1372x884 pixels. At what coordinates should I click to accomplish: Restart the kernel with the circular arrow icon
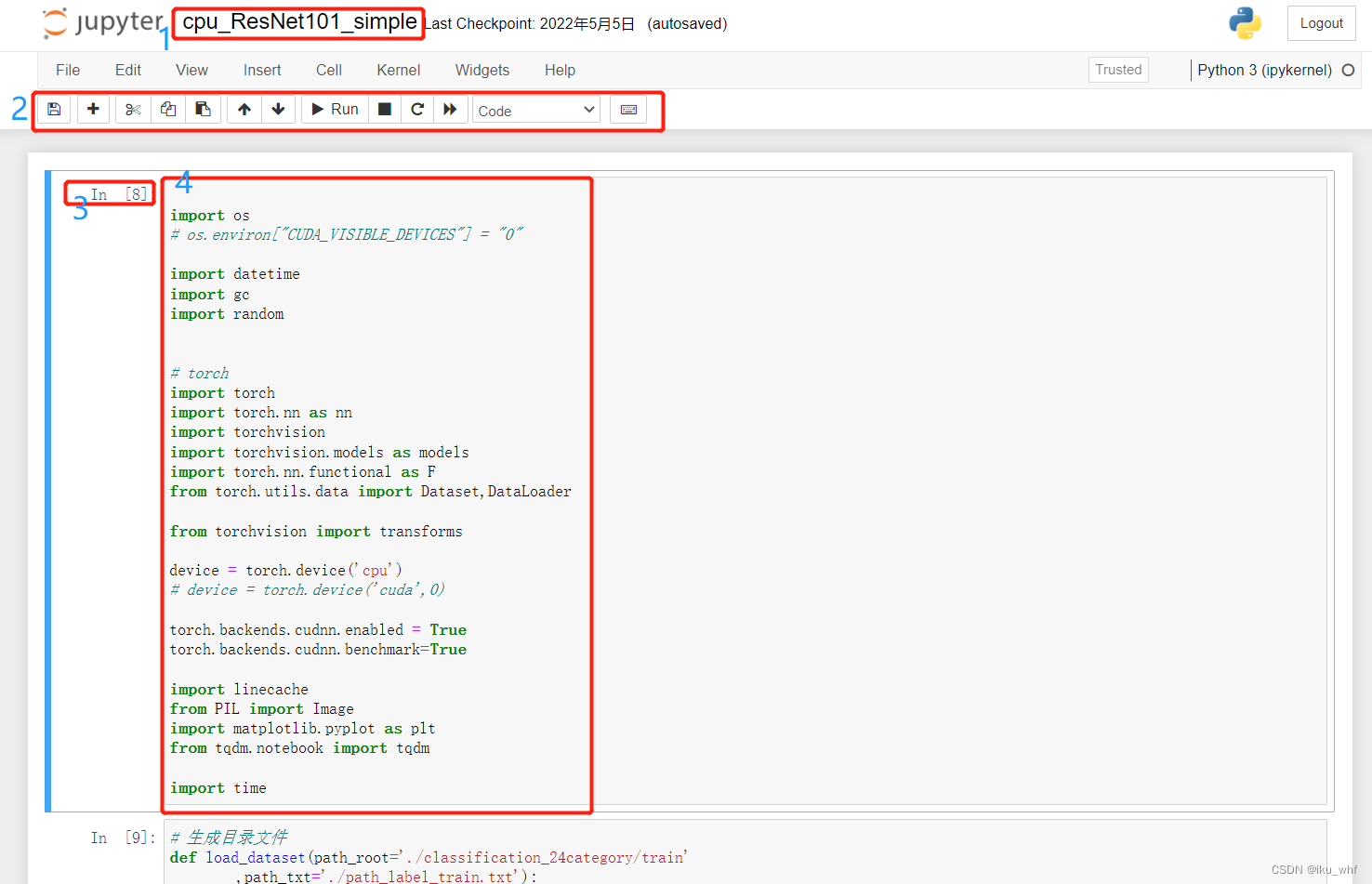[417, 110]
